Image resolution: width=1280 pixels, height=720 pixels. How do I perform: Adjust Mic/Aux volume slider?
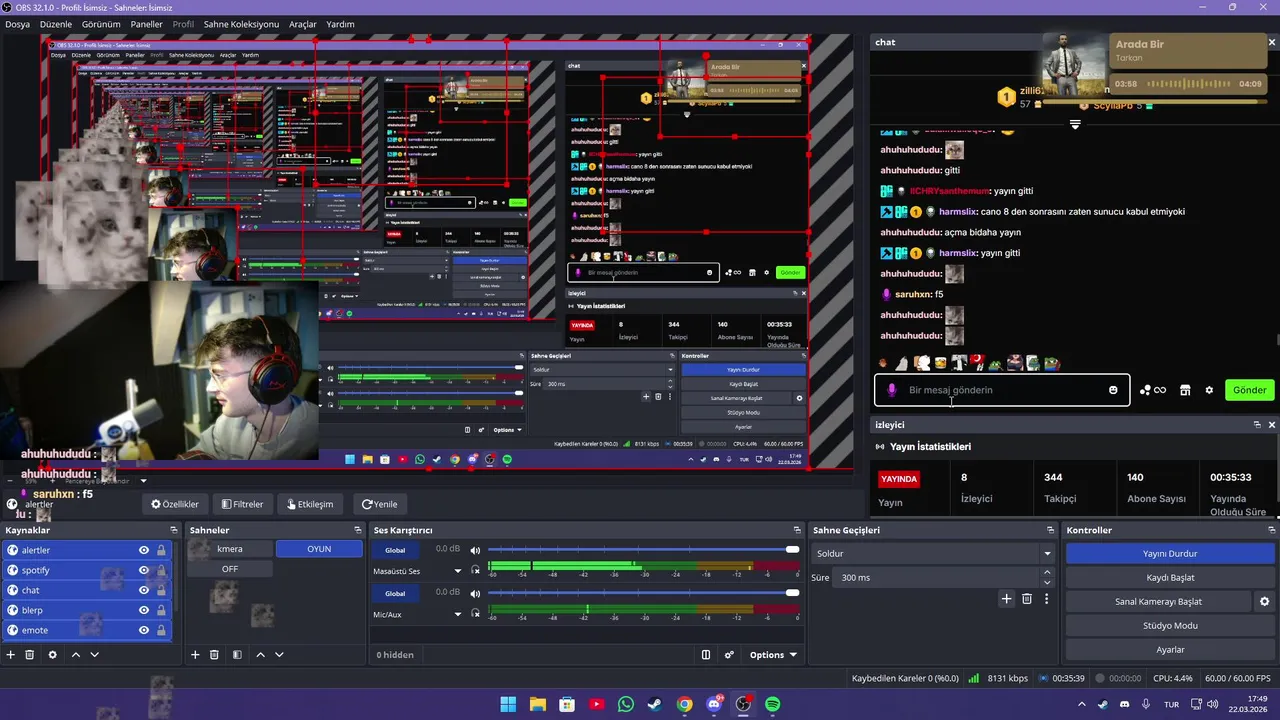(642, 592)
